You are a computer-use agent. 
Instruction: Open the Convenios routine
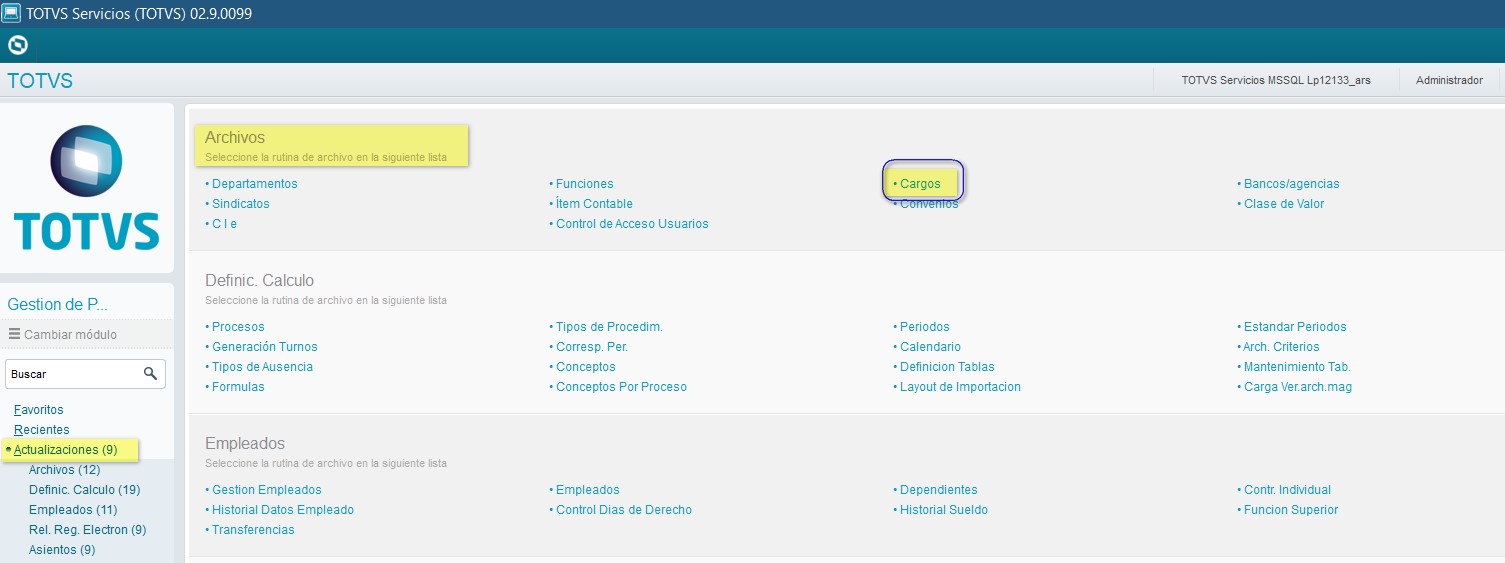tap(929, 204)
